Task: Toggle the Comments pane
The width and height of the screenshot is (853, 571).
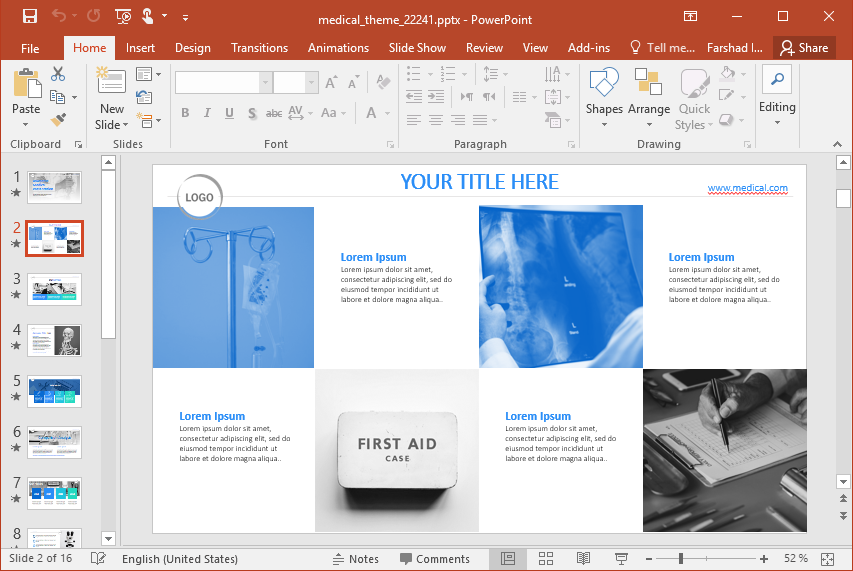Action: (x=434, y=559)
